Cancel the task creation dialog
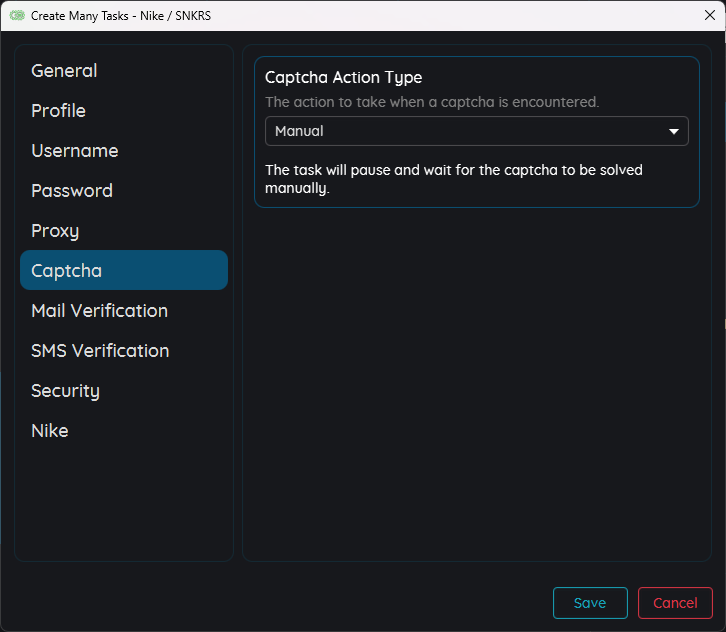Viewport: 726px width, 632px height. (x=675, y=603)
